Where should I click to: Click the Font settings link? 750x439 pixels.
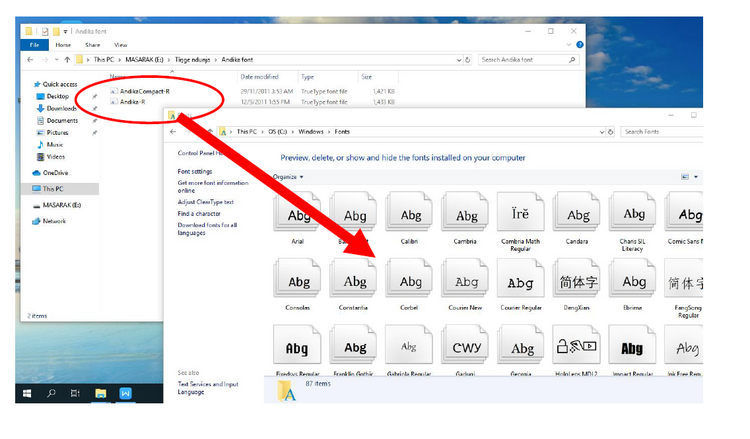pyautogui.click(x=194, y=171)
